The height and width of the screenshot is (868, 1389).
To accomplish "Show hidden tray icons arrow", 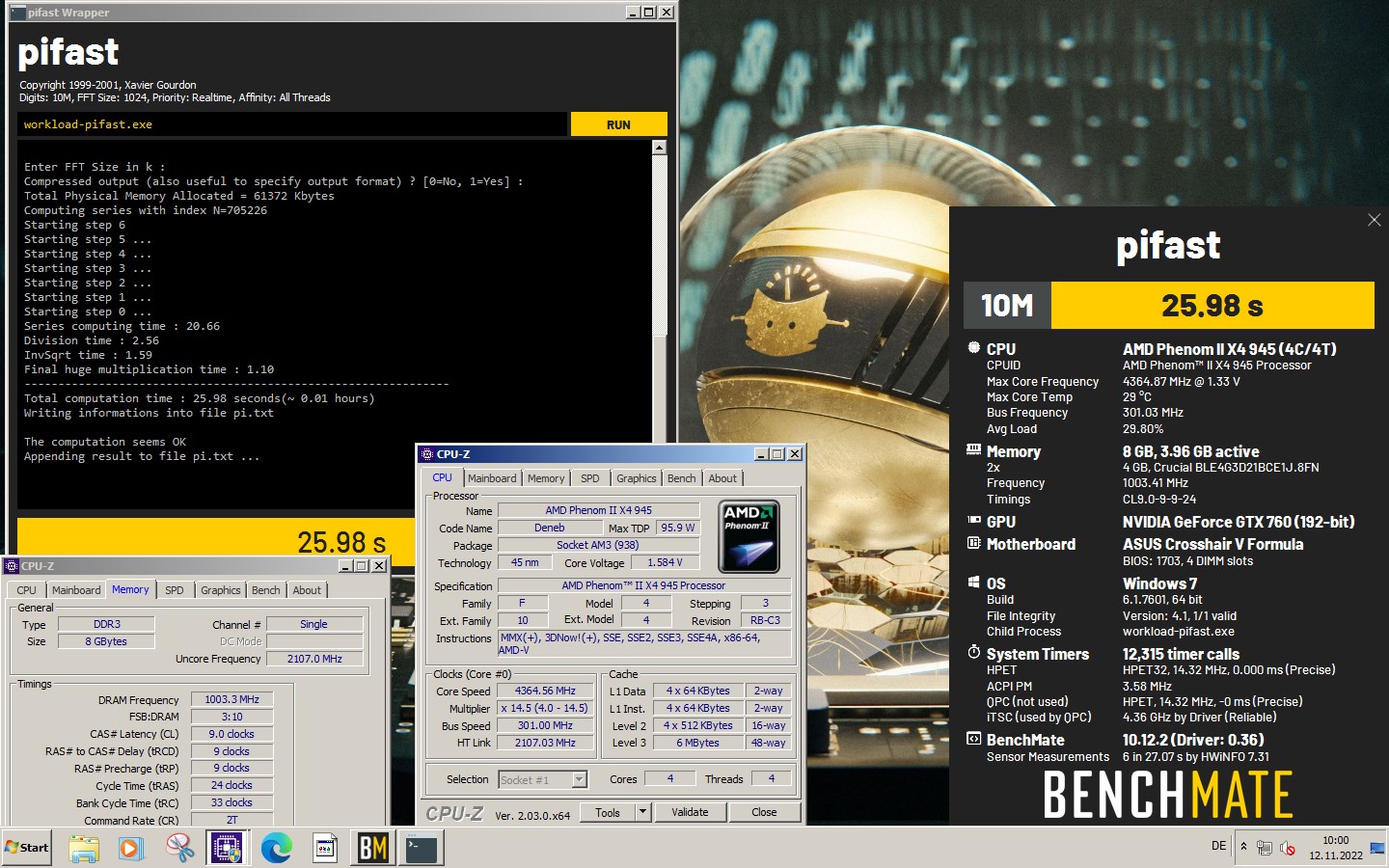I will [1243, 847].
